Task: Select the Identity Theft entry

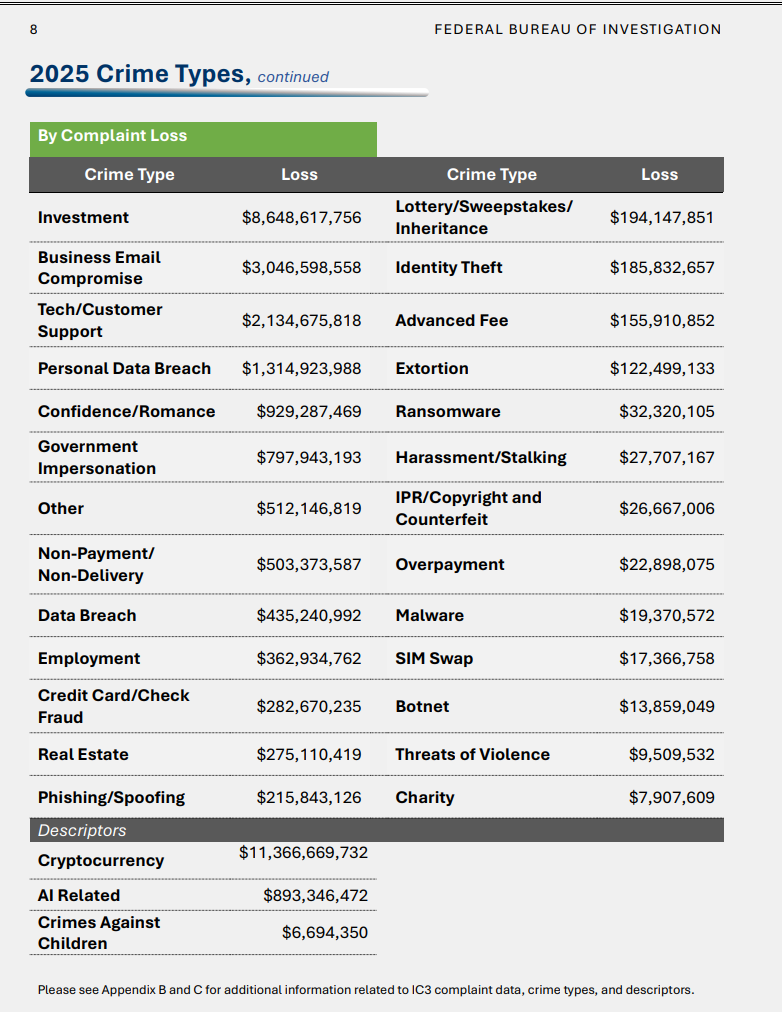Action: (x=449, y=268)
